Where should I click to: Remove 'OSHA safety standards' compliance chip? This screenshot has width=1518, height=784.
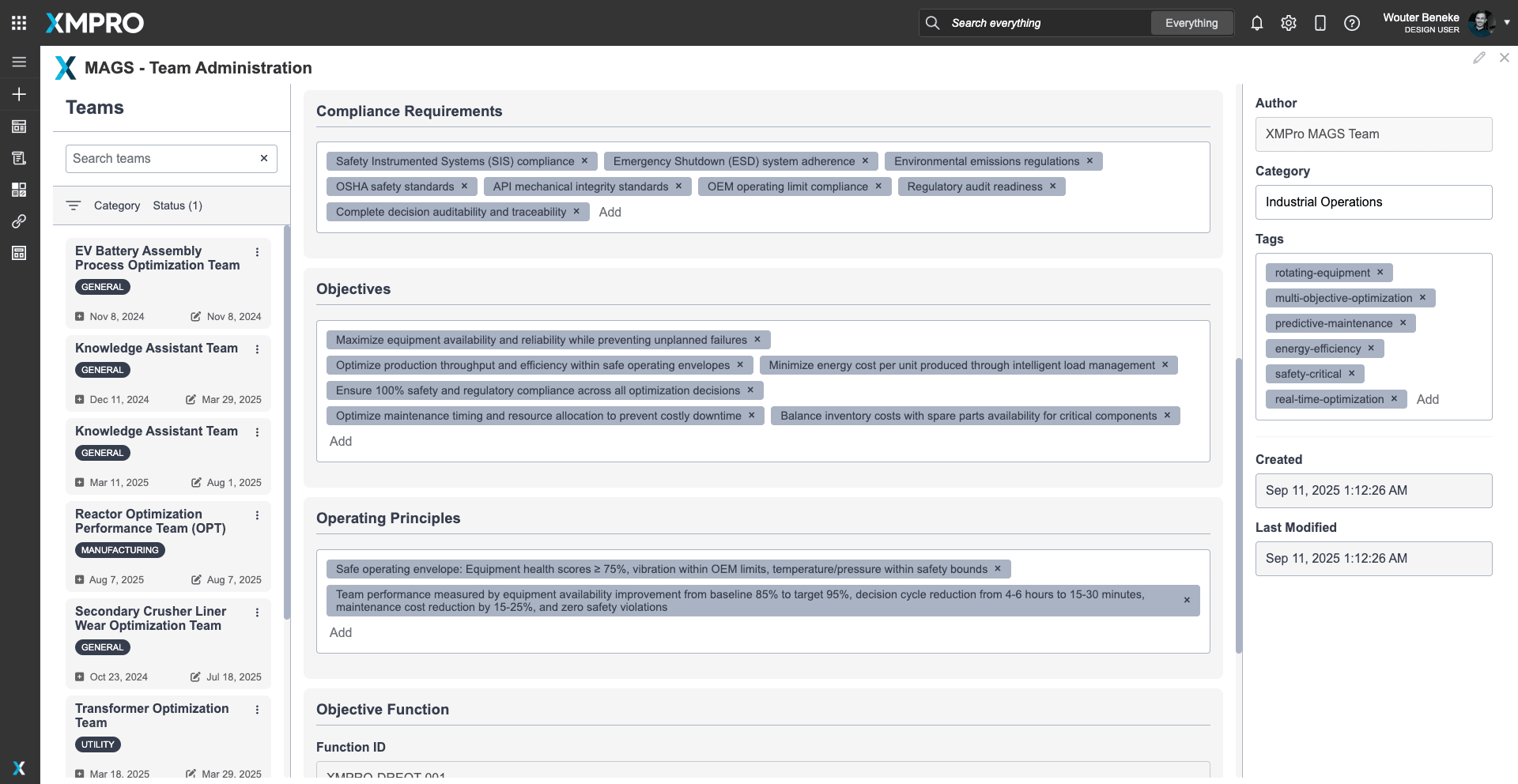(464, 187)
